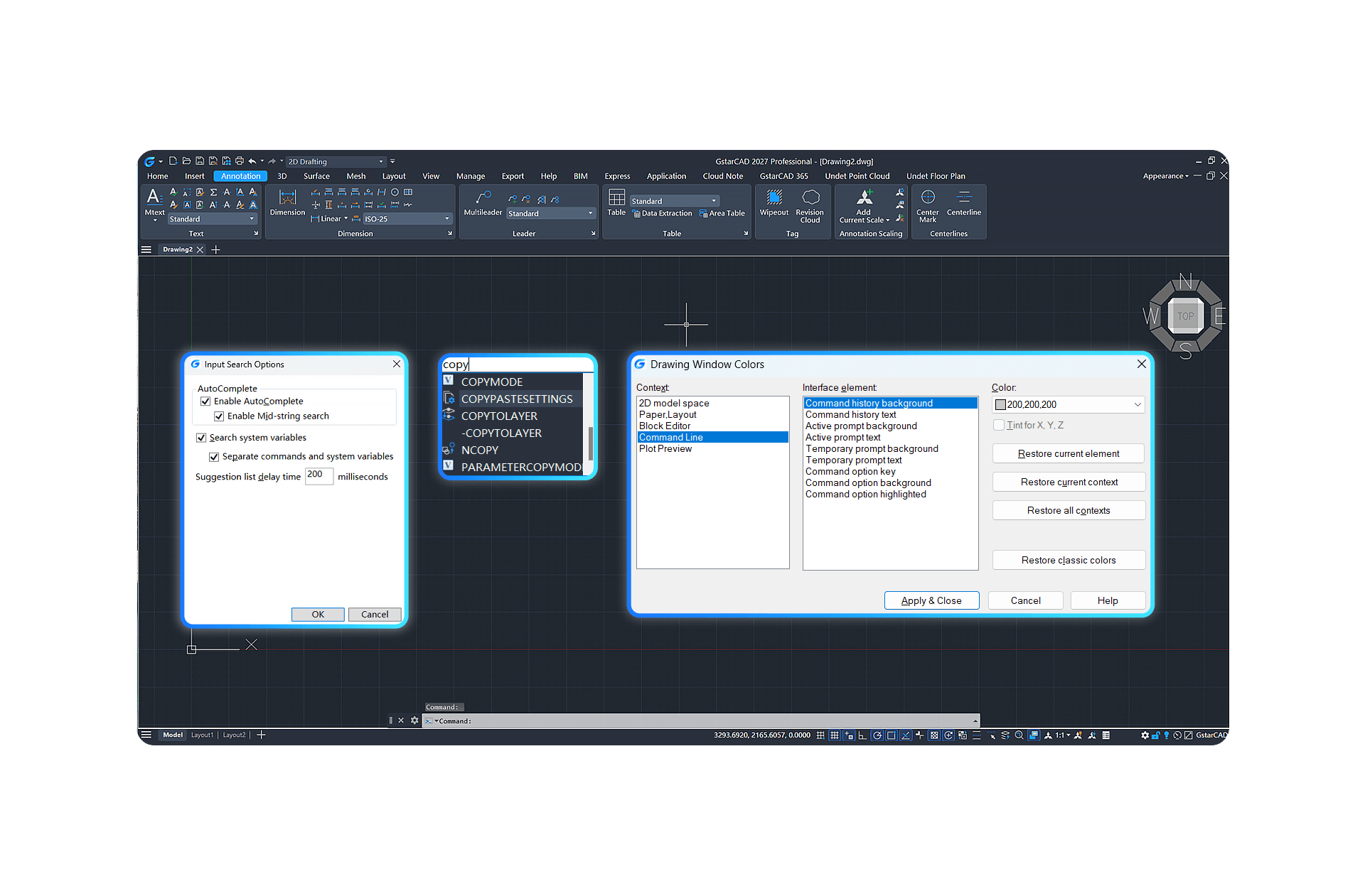Select the Wipeout tool
The image size is (1365, 896).
[774, 202]
